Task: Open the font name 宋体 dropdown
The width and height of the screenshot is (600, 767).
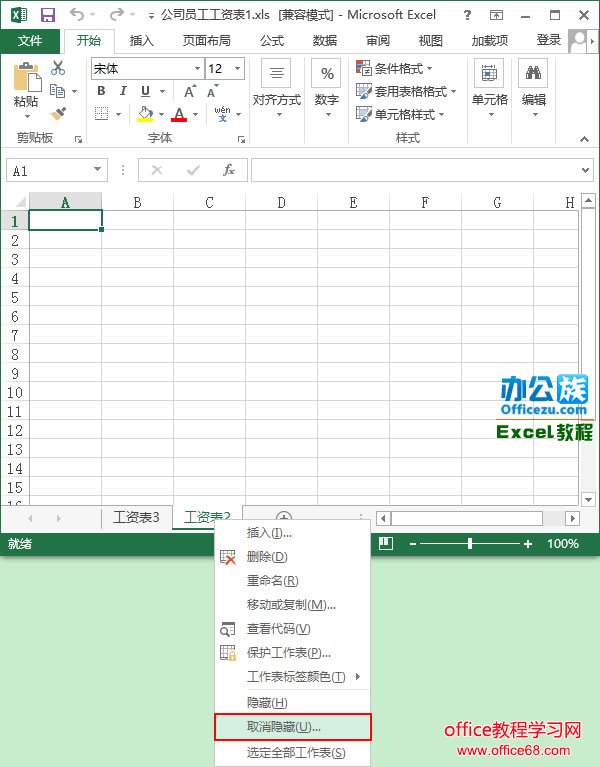Action: click(197, 69)
